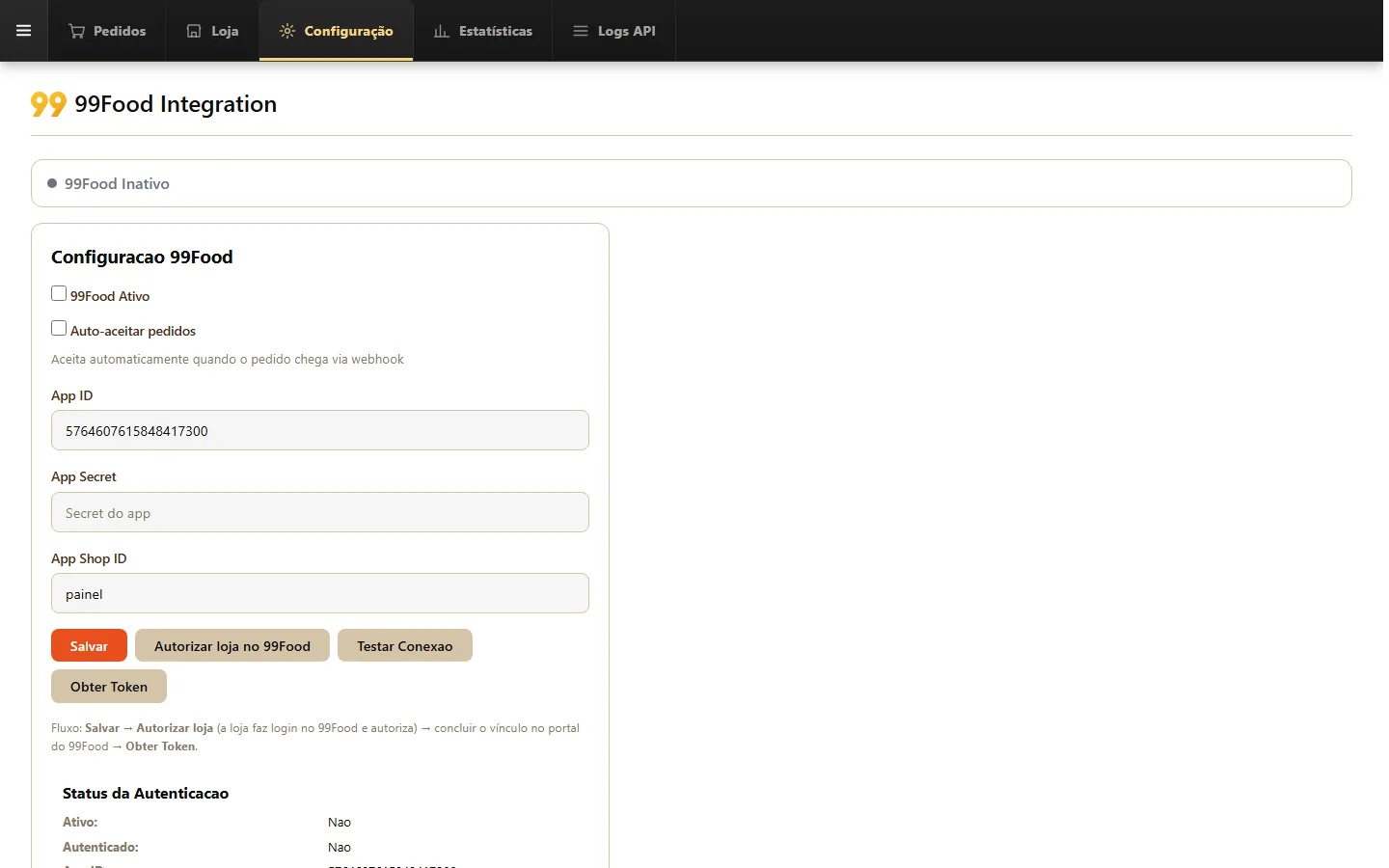Click the bar chart icon for Estatísticas

[x=442, y=31]
